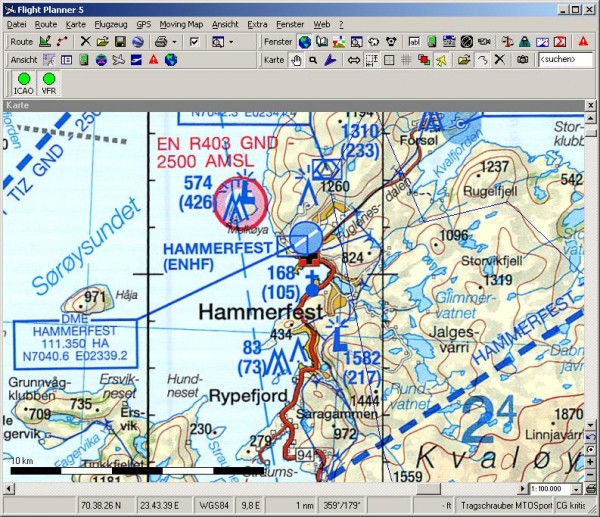Open the text label 'ab' window icon
The height and width of the screenshot is (517, 600).
[x=414, y=41]
